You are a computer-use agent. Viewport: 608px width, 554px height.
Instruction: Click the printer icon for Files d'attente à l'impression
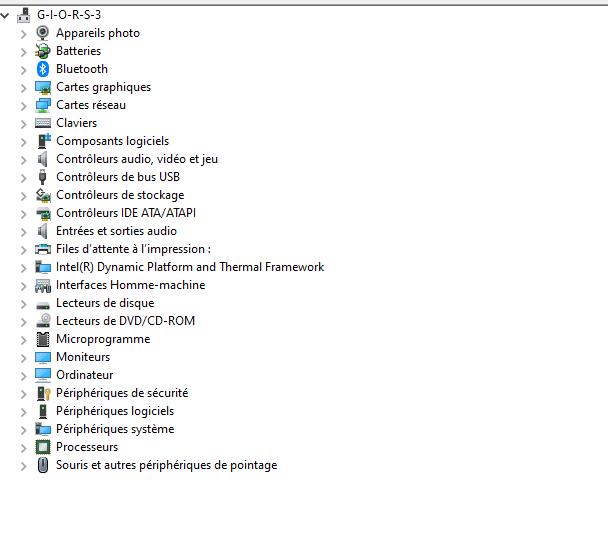(x=43, y=249)
